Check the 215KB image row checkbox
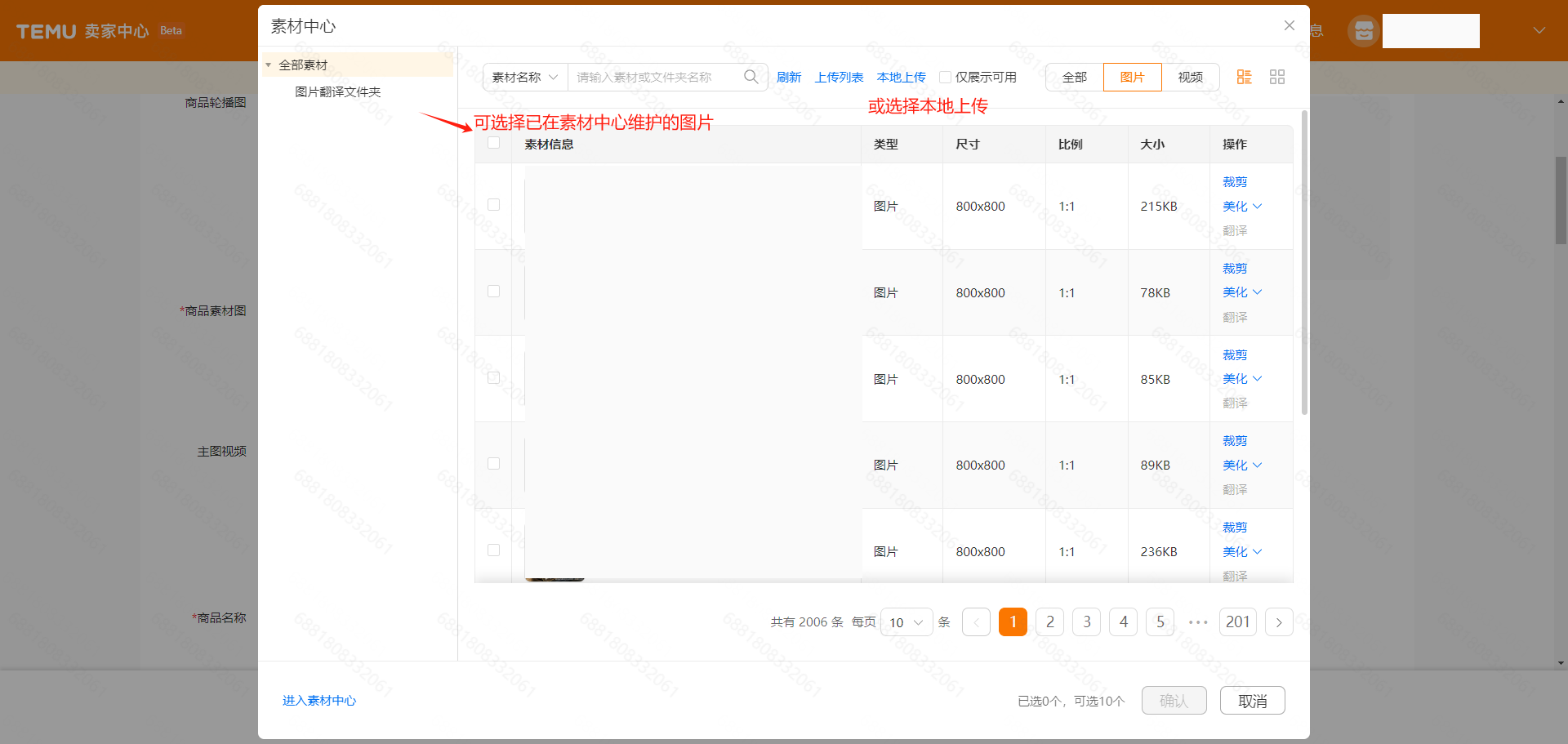 point(493,205)
